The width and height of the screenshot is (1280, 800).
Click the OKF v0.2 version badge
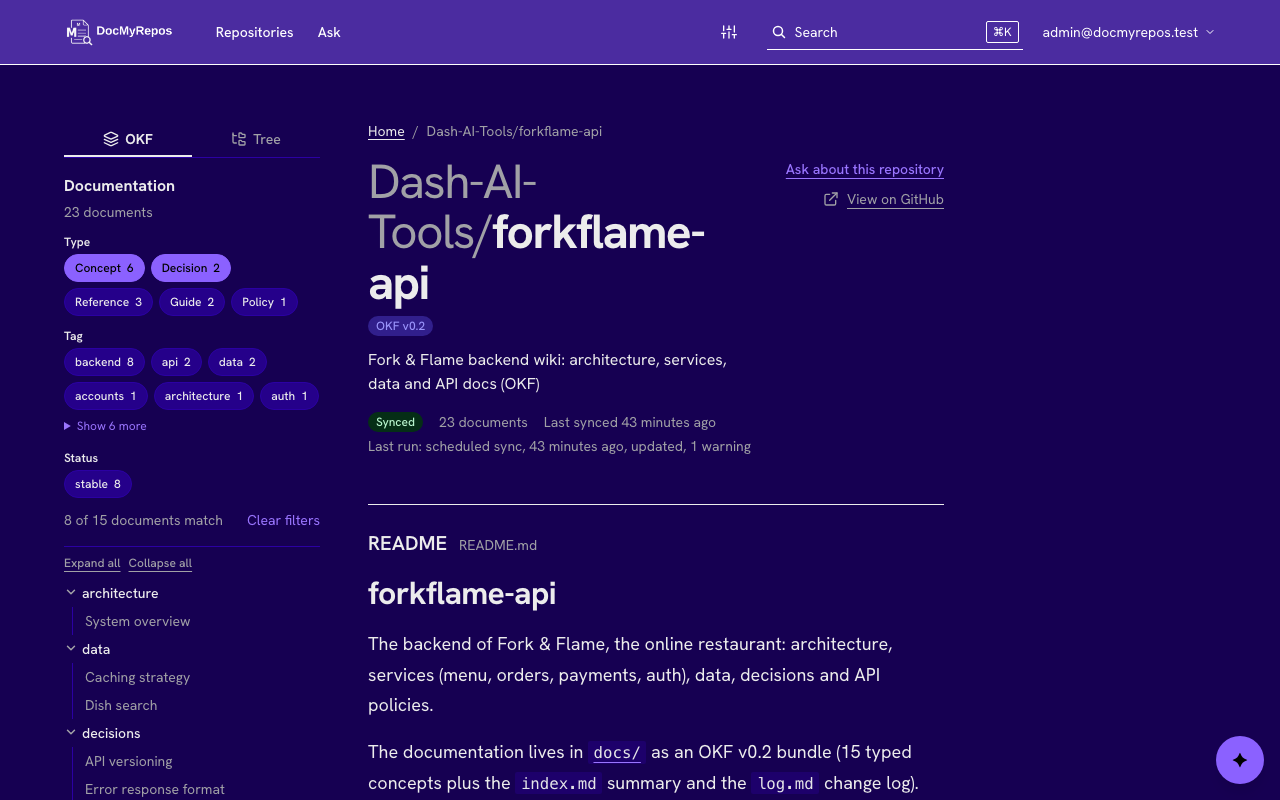pos(400,326)
